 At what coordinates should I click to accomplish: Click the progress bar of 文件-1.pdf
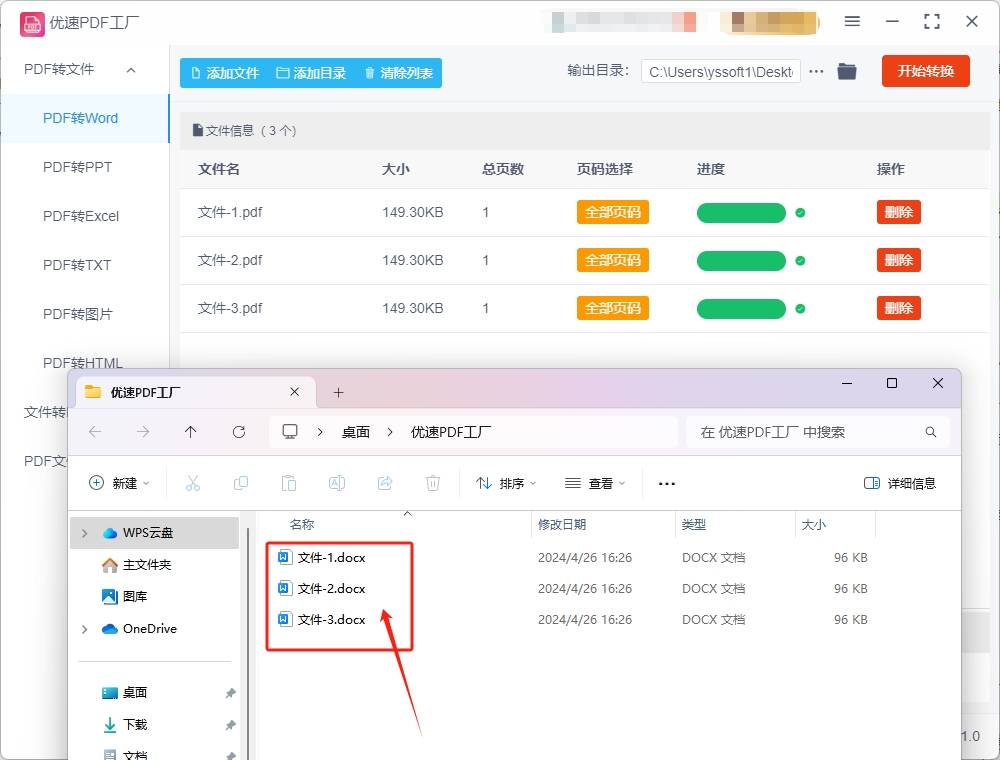[x=741, y=213]
